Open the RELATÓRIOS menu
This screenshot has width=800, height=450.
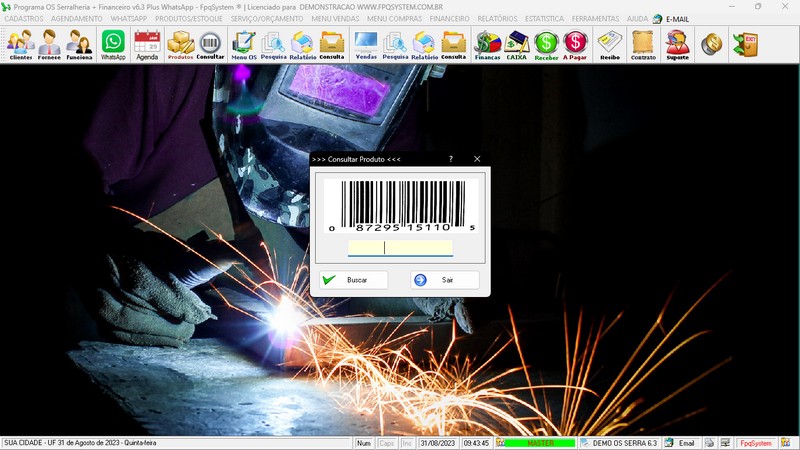click(497, 19)
